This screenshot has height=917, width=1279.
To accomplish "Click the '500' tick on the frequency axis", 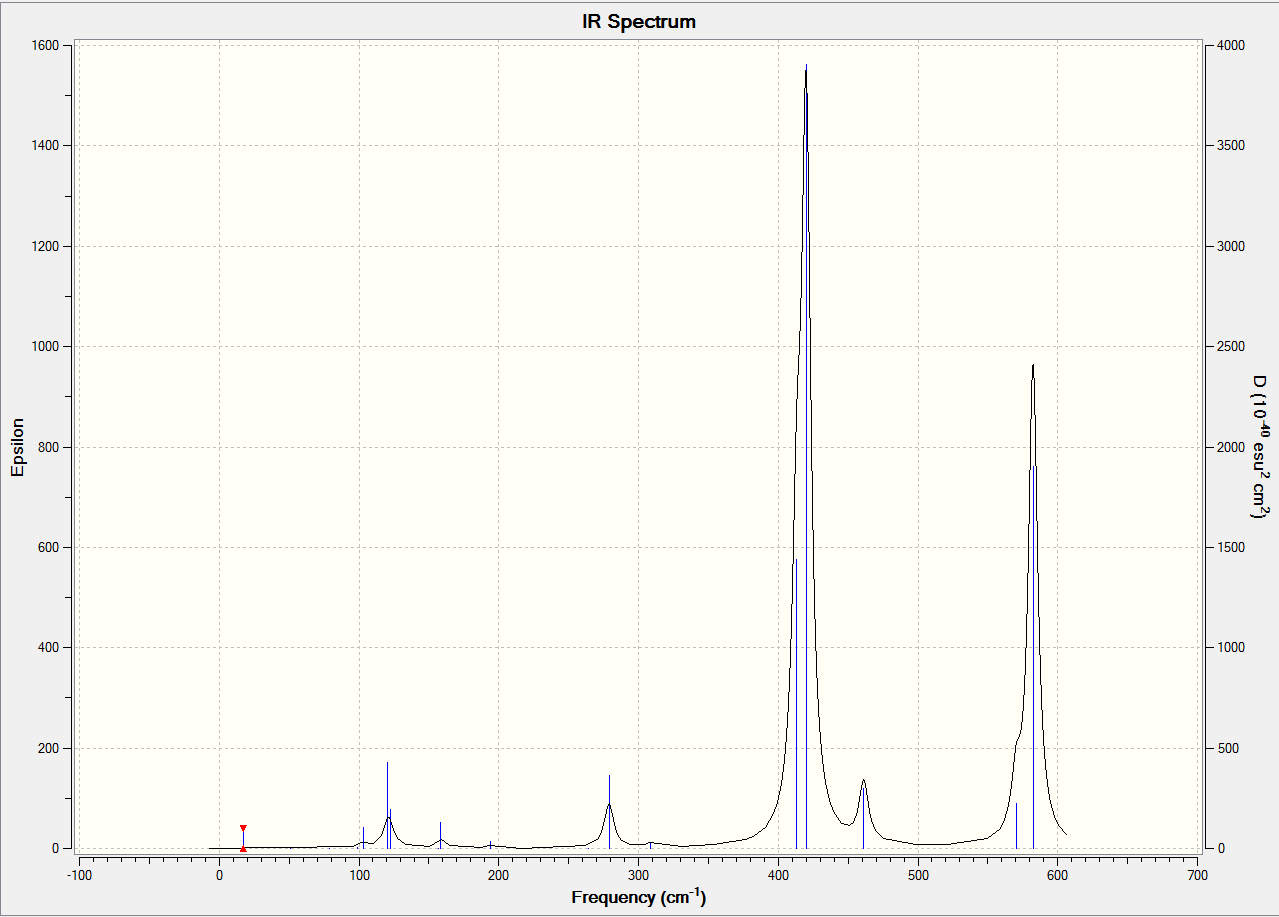I will pyautogui.click(x=918, y=875).
